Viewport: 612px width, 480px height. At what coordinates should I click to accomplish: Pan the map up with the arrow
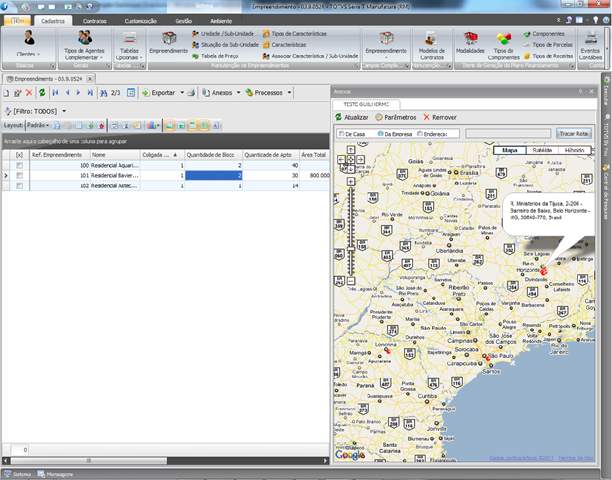click(x=350, y=149)
